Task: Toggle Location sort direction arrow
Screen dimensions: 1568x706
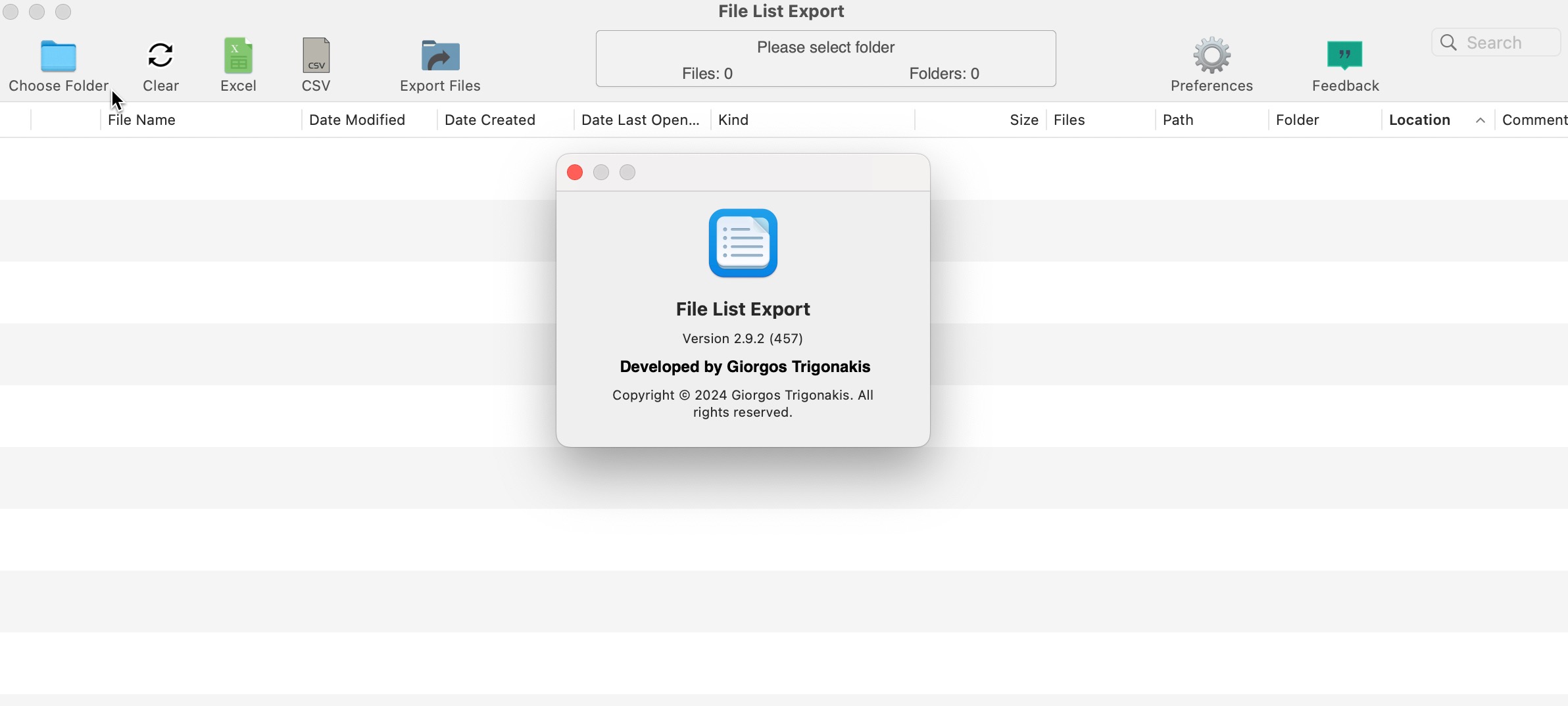Action: [x=1481, y=120]
